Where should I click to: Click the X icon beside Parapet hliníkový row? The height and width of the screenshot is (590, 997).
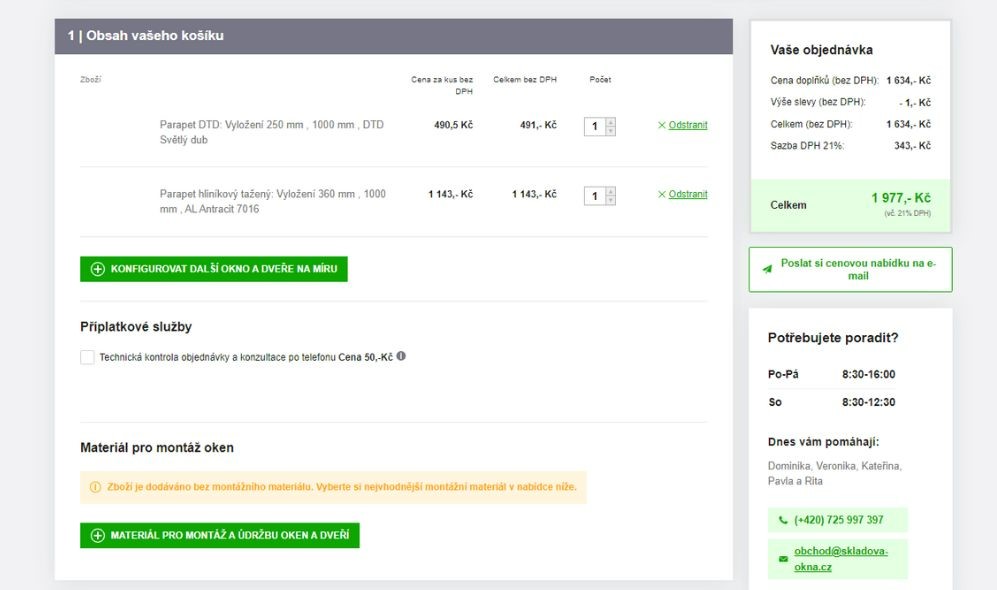tap(661, 194)
